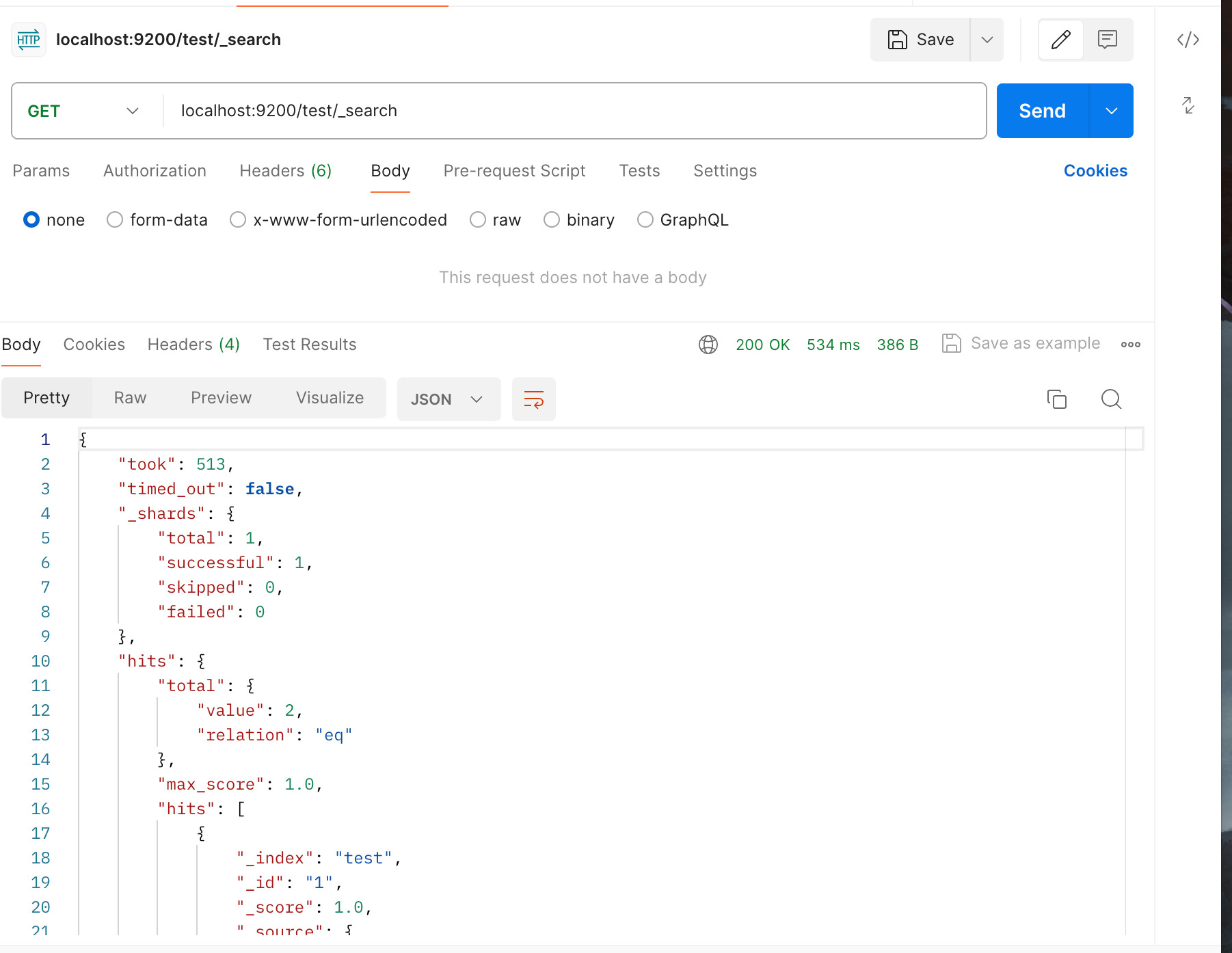The image size is (1232, 953).
Task: Click the HTTP request type icon
Action: point(29,40)
